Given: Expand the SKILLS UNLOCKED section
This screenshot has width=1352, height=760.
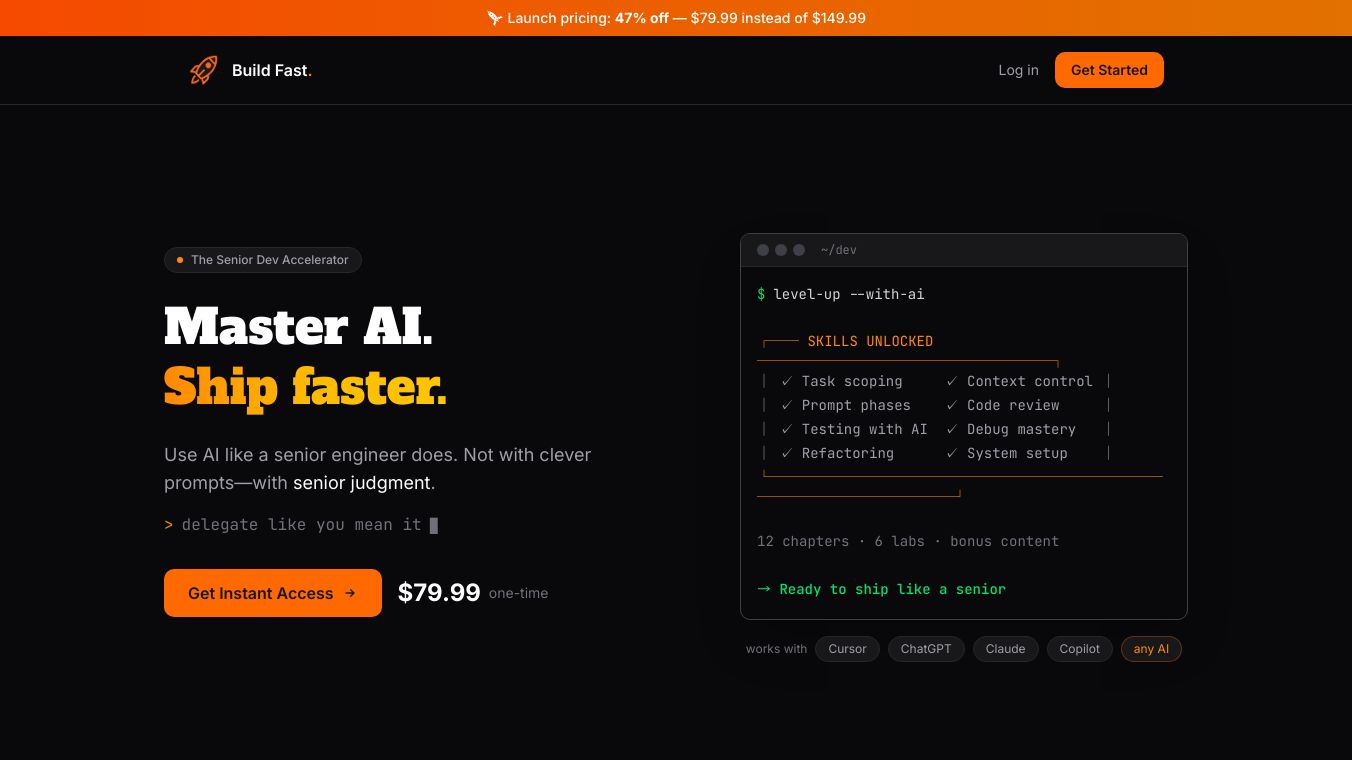Looking at the screenshot, I should 869,341.
